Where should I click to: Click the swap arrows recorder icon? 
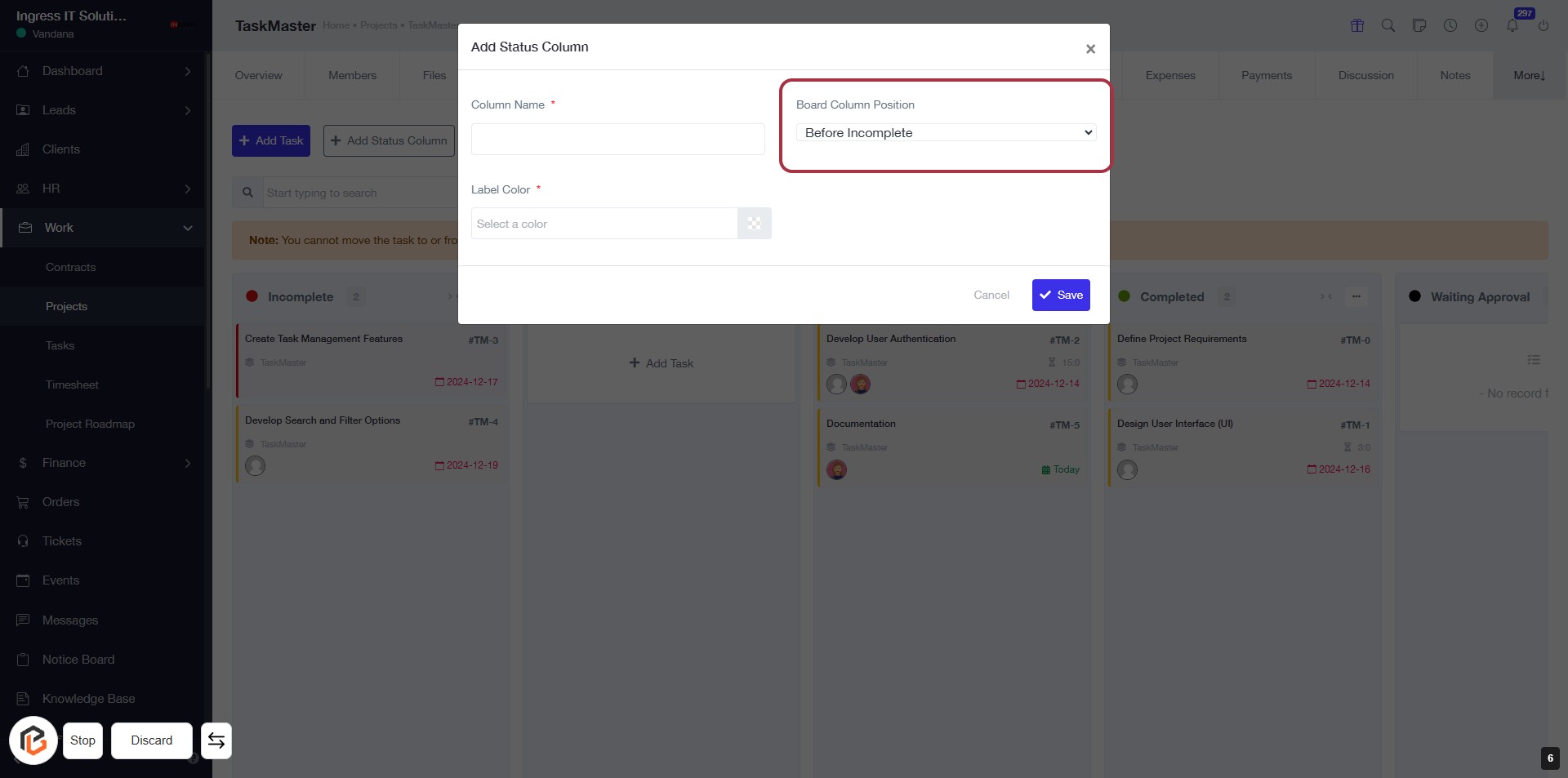point(216,740)
